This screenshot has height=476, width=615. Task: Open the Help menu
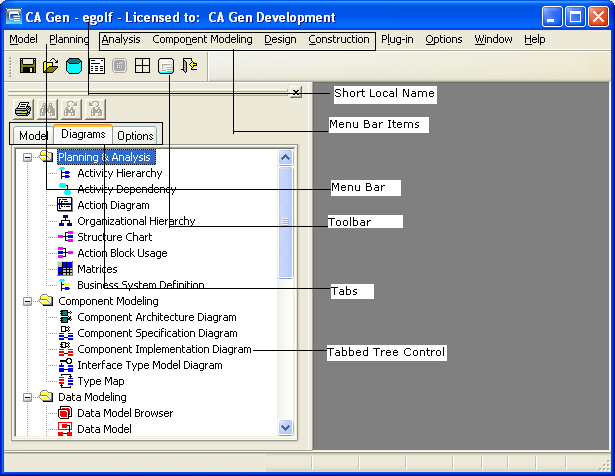(x=535, y=39)
